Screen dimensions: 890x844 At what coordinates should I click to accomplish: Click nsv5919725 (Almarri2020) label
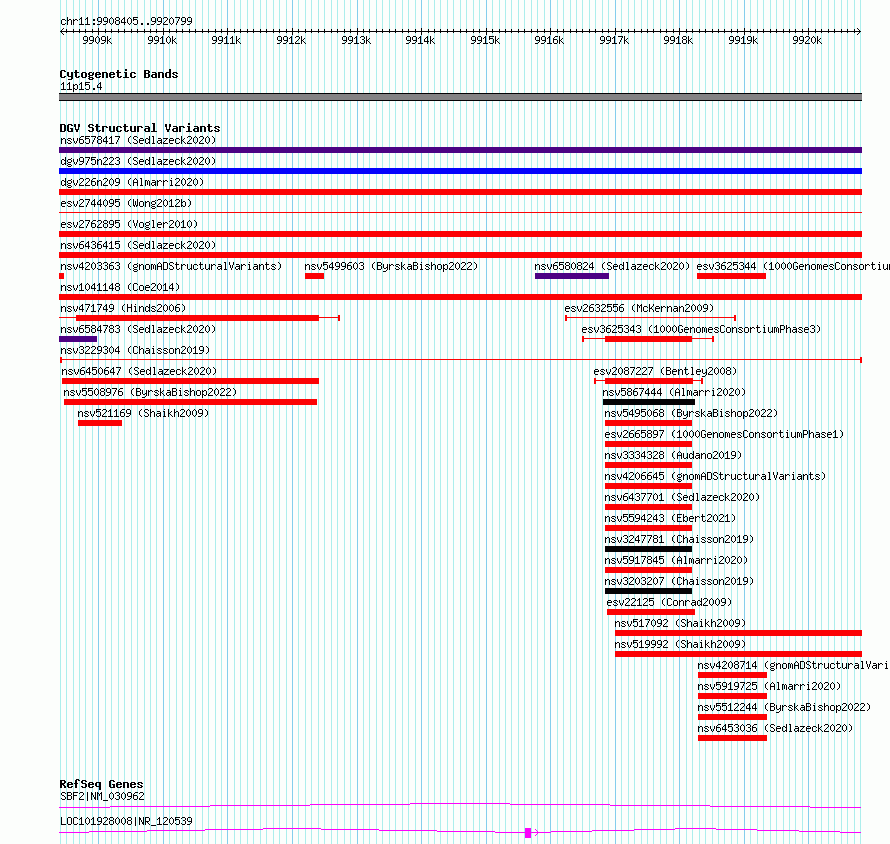click(769, 686)
